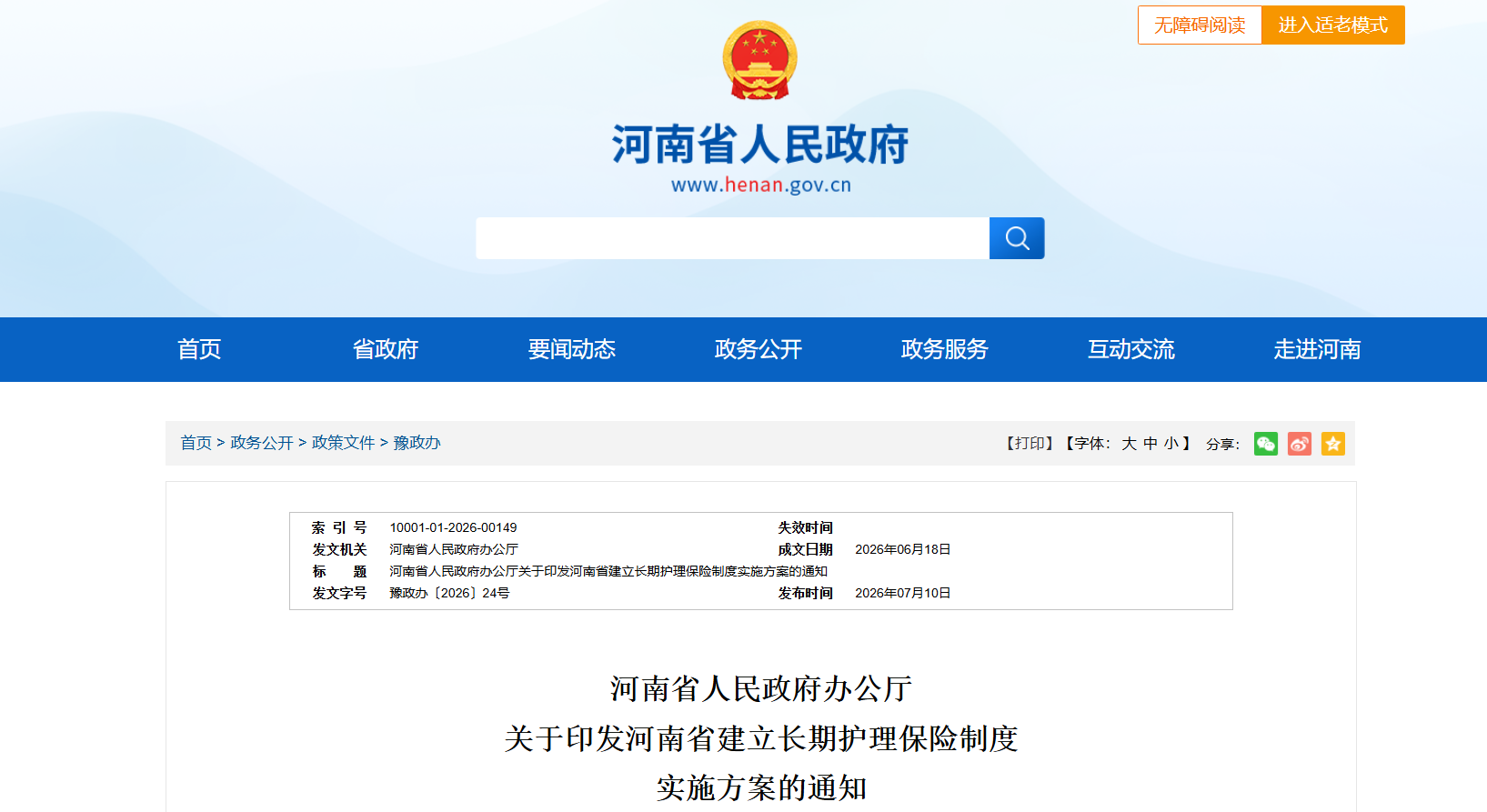This screenshot has height=812, width=1487.
Task: Open the 要闻动态 navigation tab
Action: [572, 349]
